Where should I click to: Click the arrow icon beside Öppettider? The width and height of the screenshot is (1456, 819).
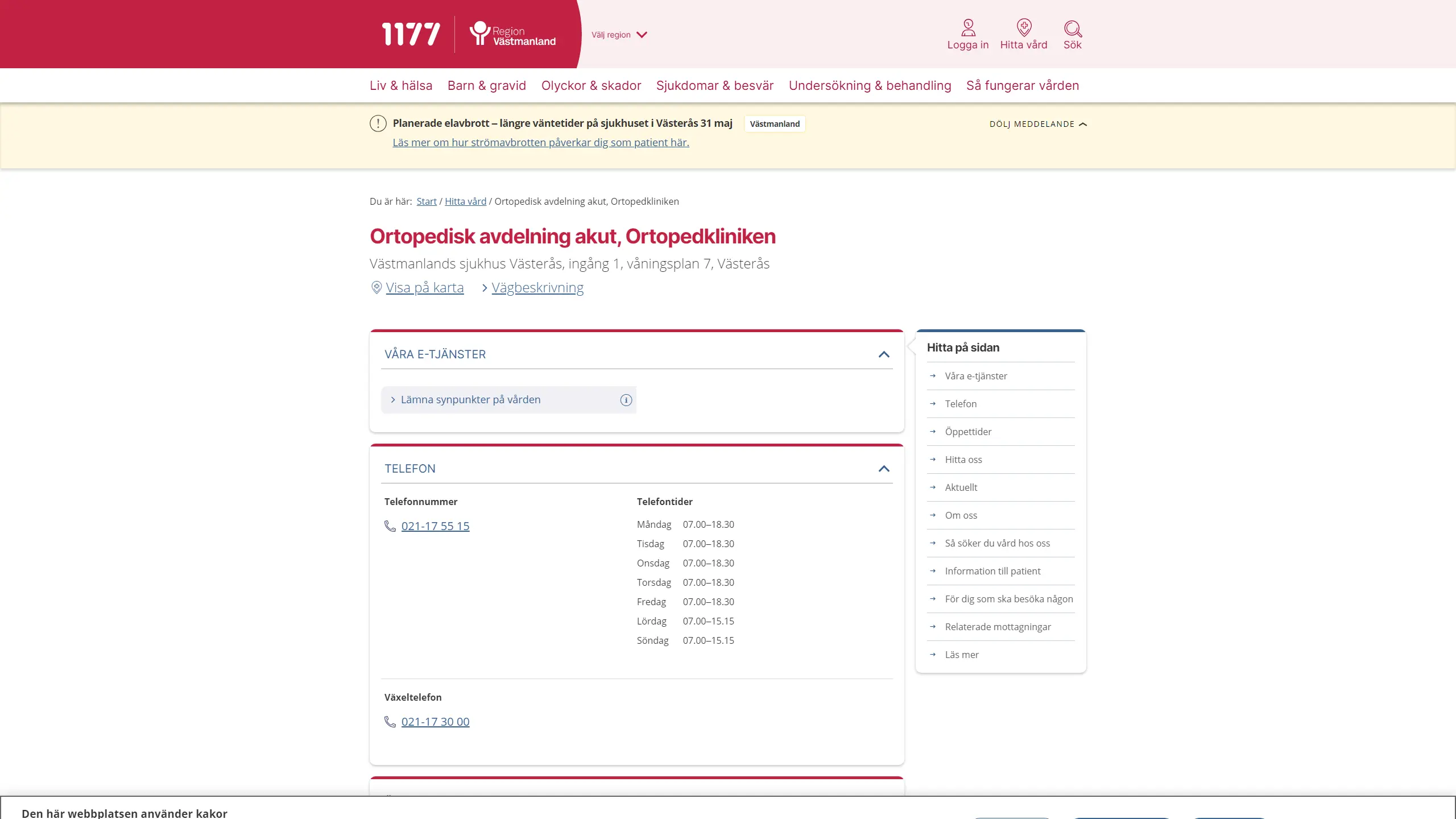click(x=933, y=432)
